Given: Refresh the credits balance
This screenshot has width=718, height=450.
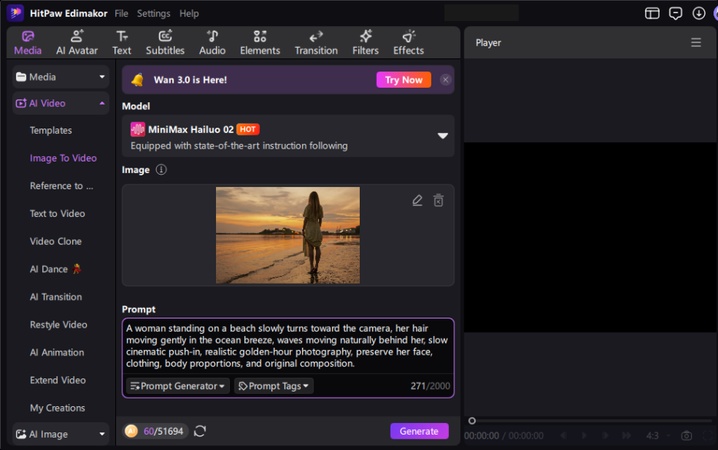Looking at the screenshot, I should click(x=200, y=431).
